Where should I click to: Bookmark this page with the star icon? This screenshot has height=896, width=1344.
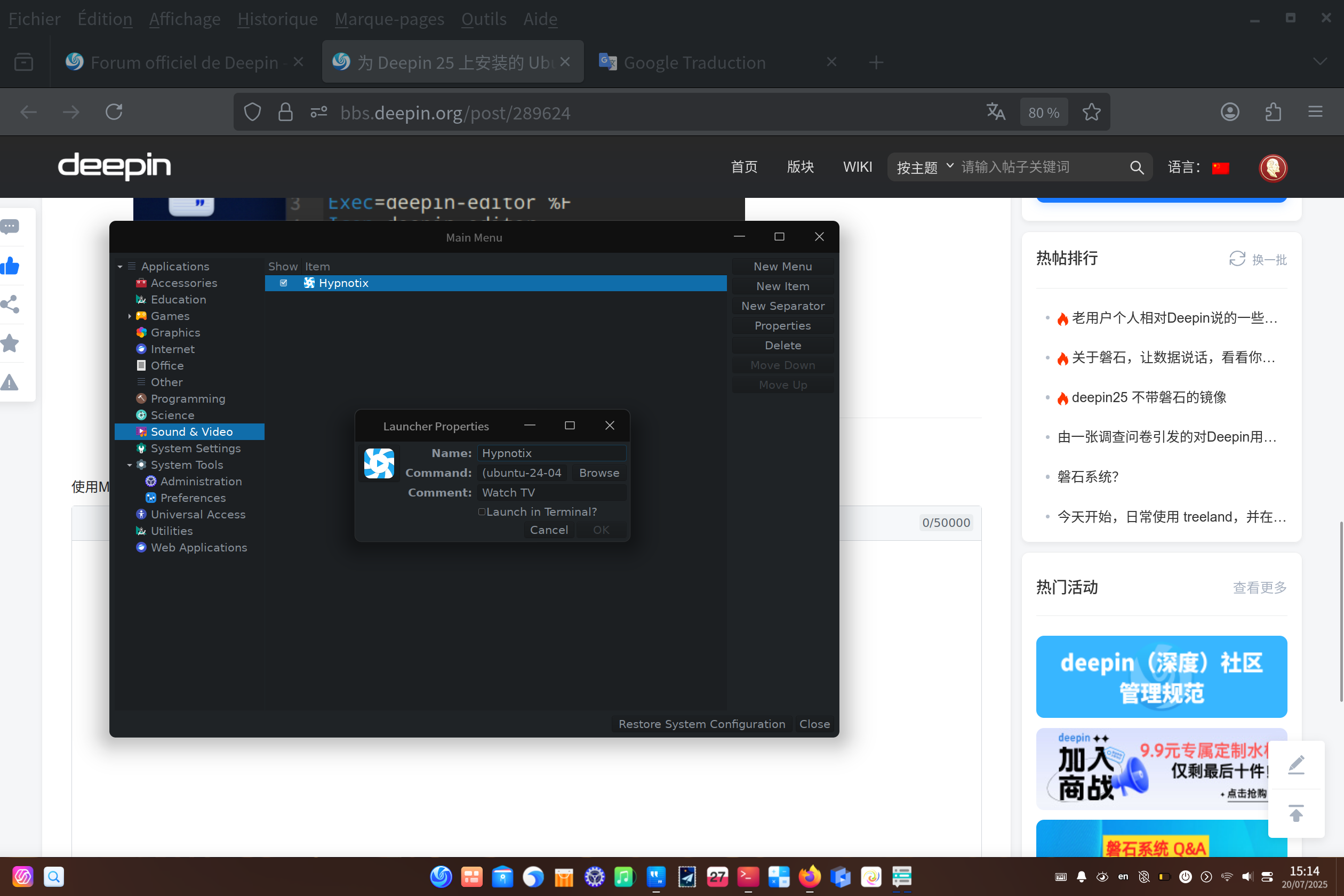(1091, 112)
